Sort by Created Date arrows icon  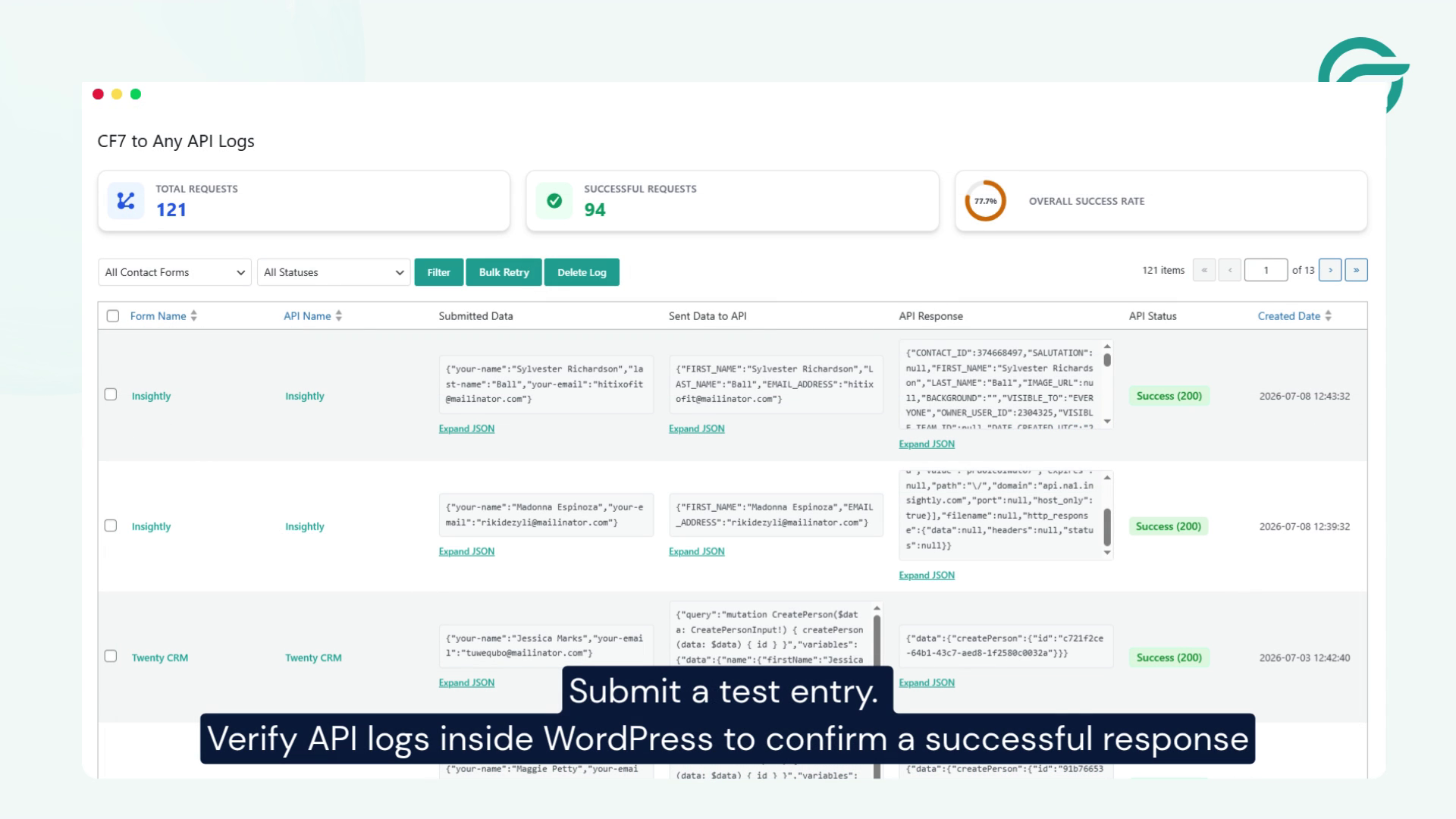[1328, 316]
